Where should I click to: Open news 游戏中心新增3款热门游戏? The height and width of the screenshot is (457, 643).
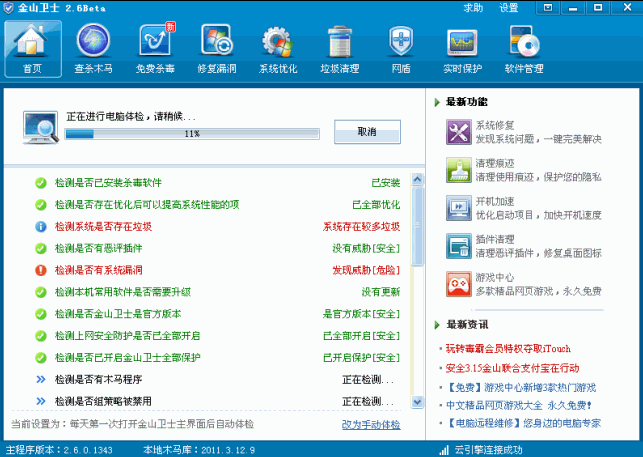(521, 387)
